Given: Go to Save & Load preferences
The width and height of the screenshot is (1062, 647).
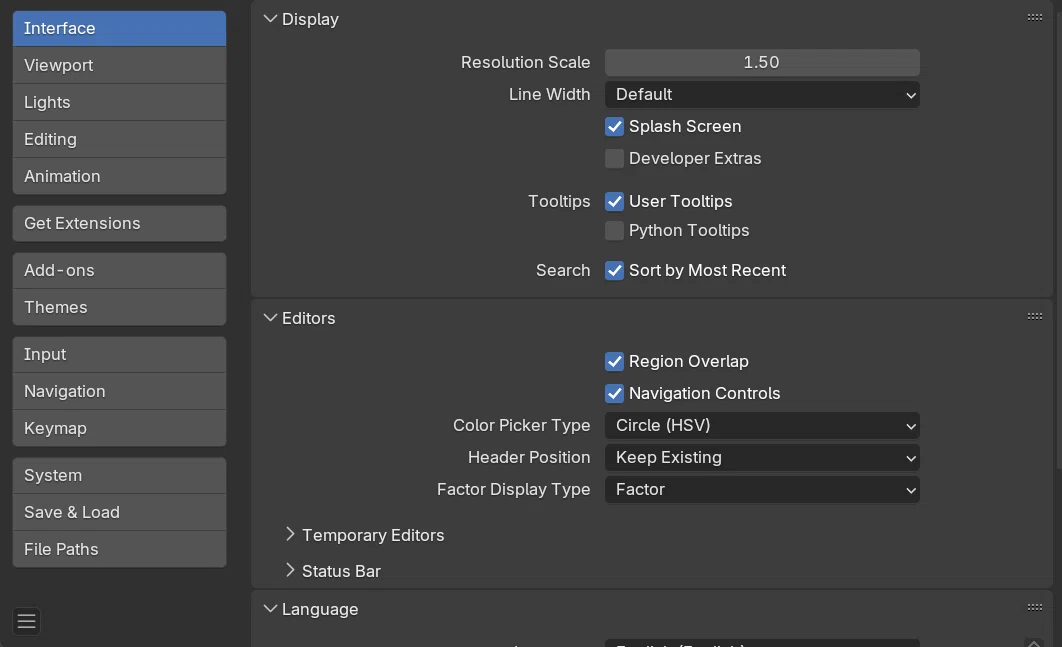Looking at the screenshot, I should point(119,512).
